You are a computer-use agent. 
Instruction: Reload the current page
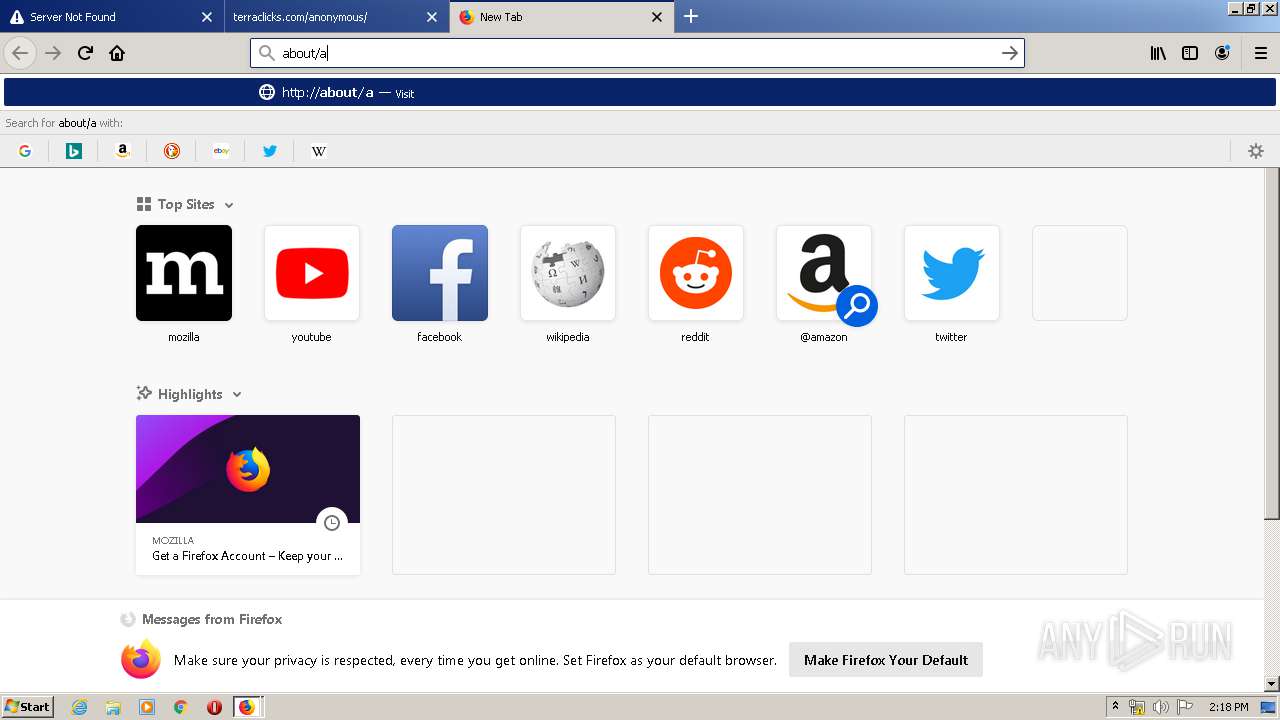[x=85, y=53]
